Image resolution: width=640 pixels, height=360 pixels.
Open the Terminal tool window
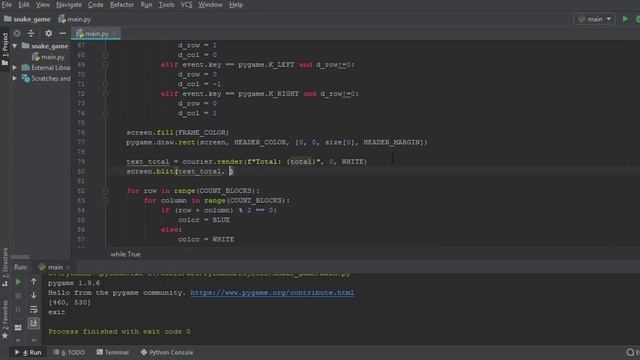[x=112, y=352]
